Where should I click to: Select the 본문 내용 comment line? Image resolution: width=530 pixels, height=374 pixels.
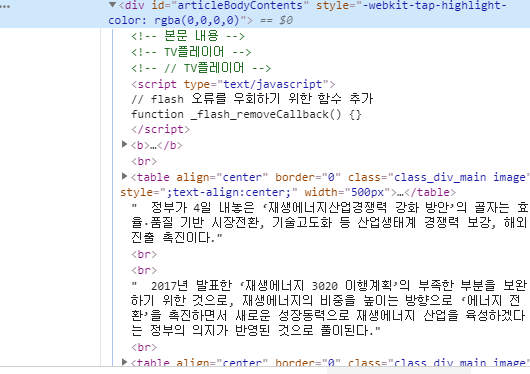pos(188,36)
